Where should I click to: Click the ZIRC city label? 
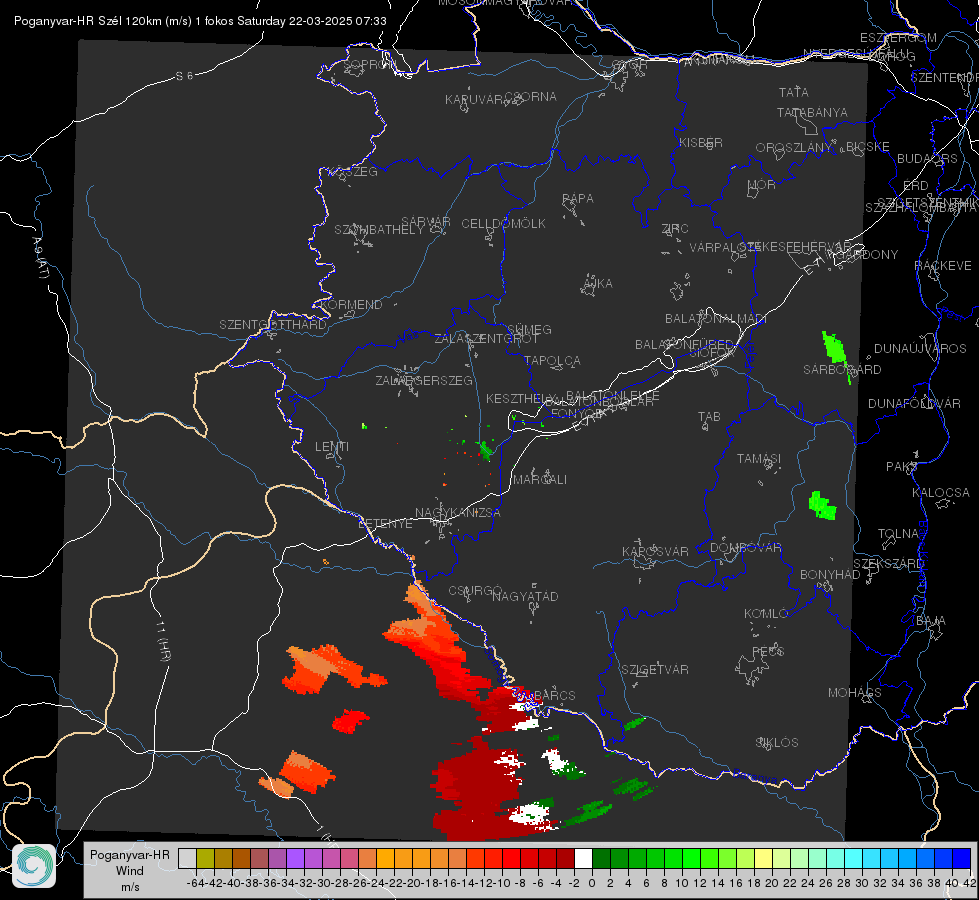point(675,229)
